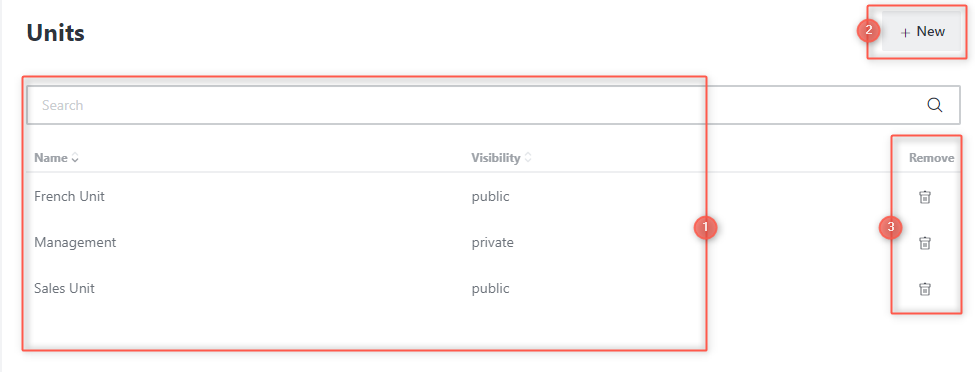Viewport: 975px width, 372px height.
Task: Click red annotation badge number 1
Action: pyautogui.click(x=705, y=228)
